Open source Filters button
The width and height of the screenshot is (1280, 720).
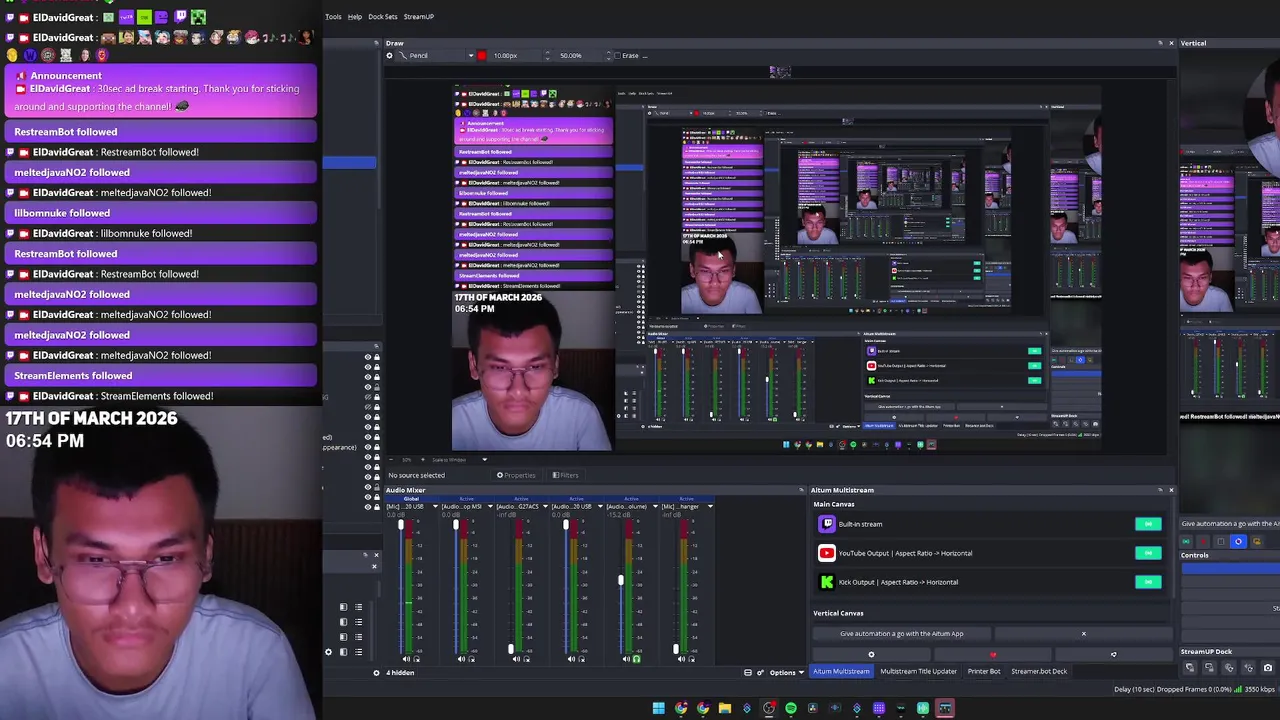coord(566,475)
